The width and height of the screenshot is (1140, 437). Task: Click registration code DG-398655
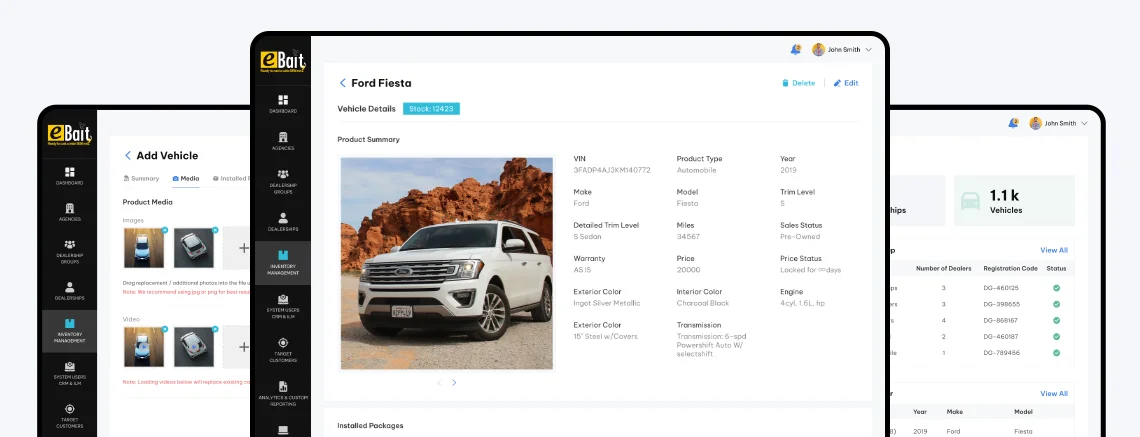click(1001, 304)
